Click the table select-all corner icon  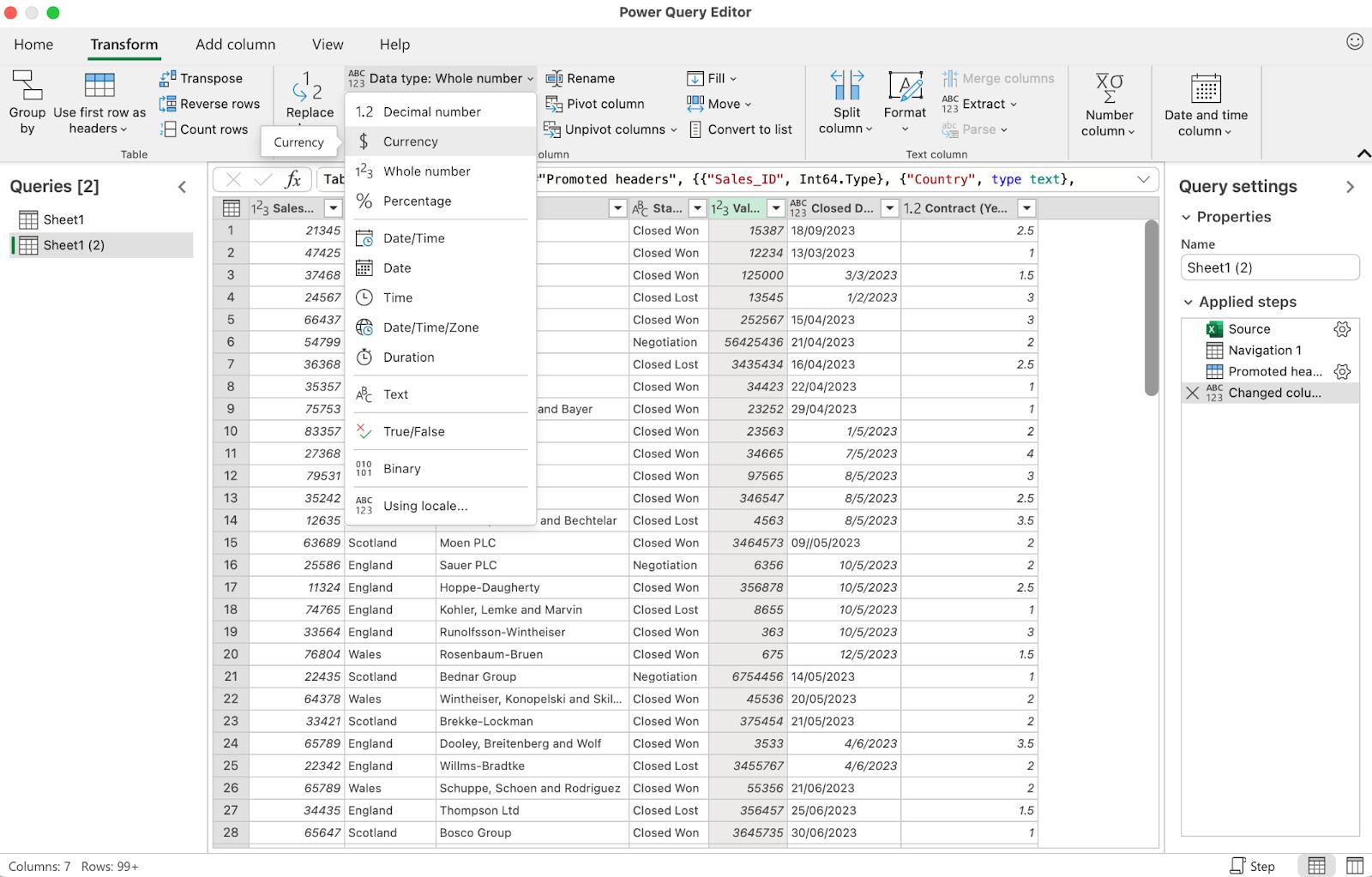pos(231,208)
